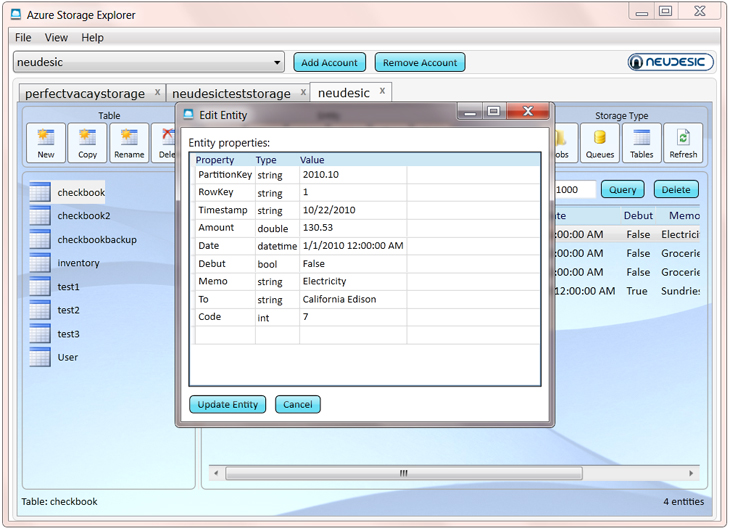Click the checkbookbackup table icon
730x531 pixels.
coord(40,239)
